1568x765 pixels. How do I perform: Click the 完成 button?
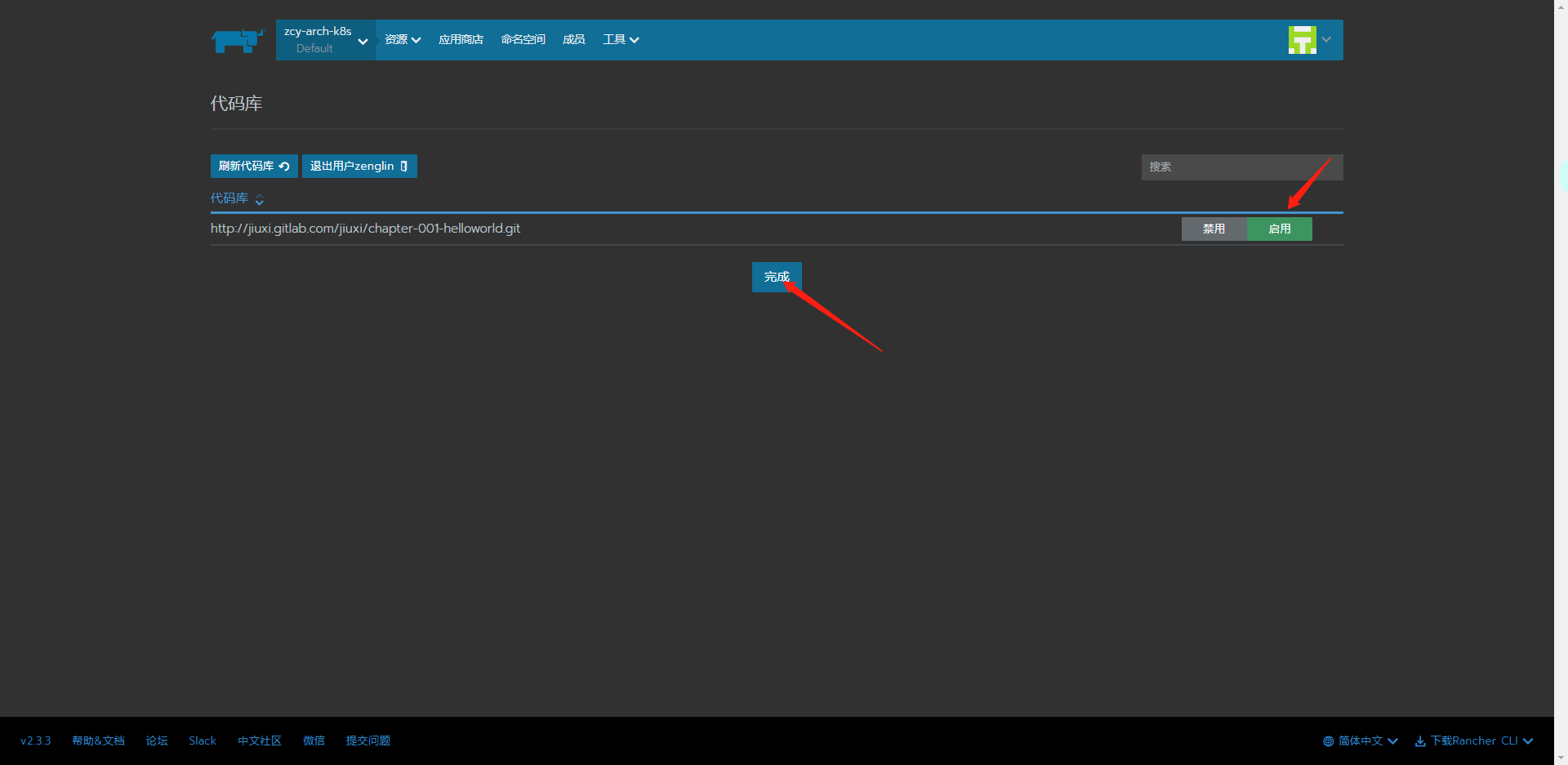pos(777,277)
